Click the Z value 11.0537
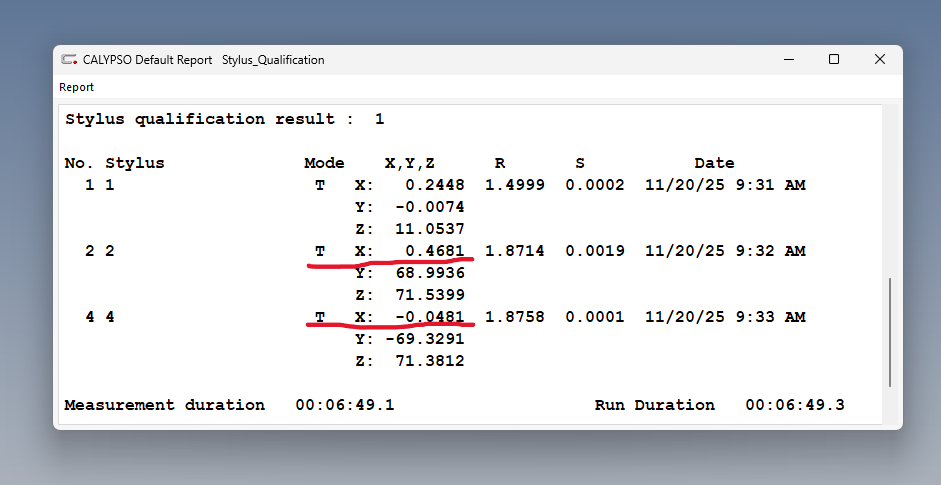 point(430,229)
